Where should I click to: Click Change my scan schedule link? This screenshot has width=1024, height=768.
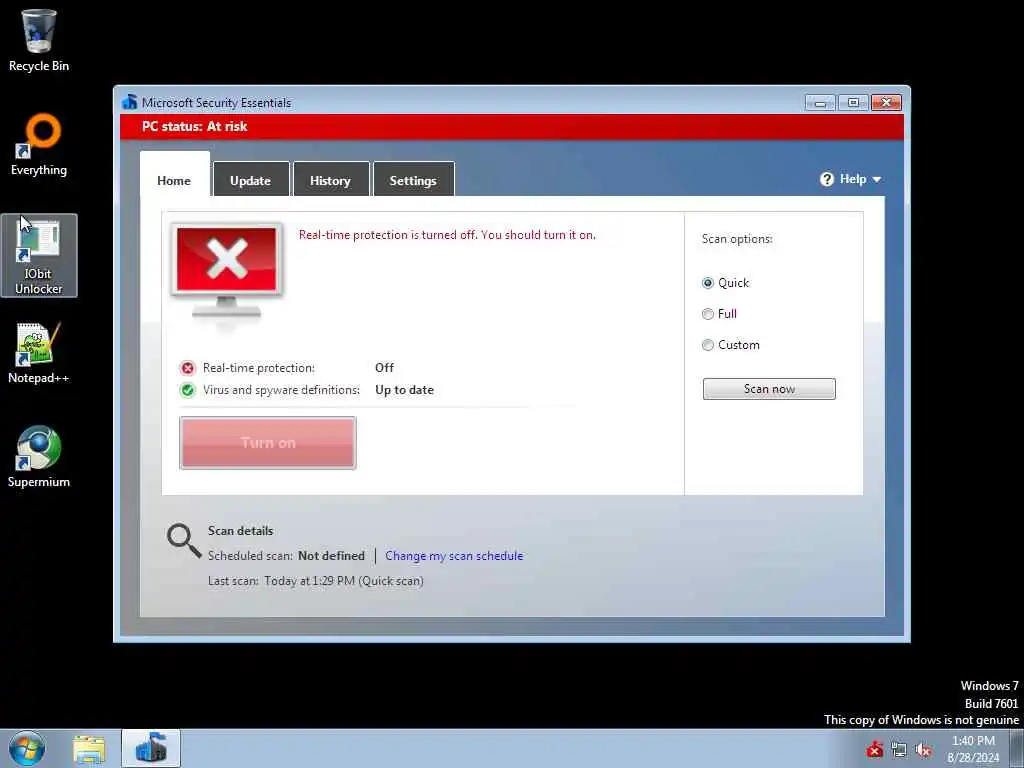pyautogui.click(x=454, y=556)
